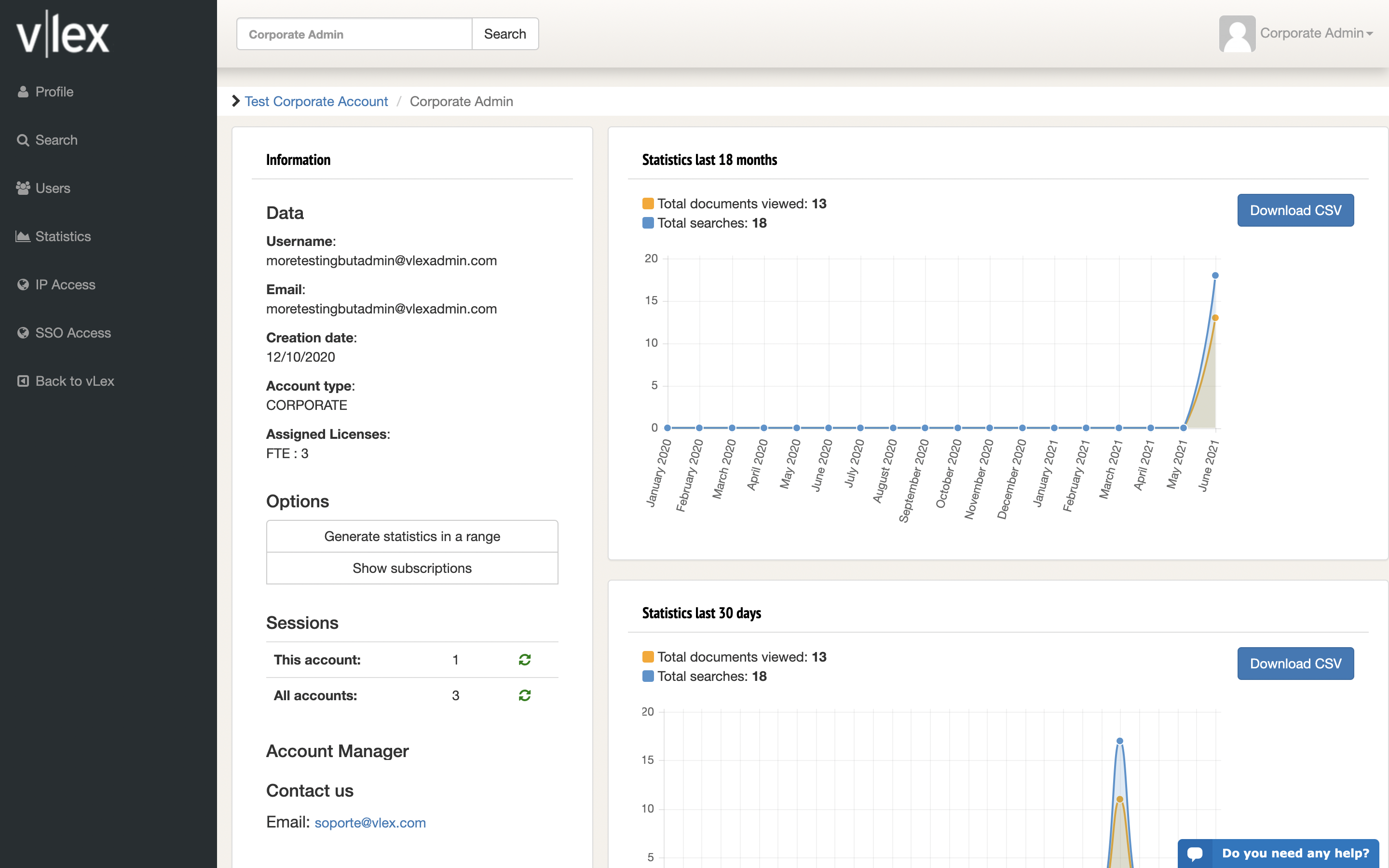Click the 30-day chart searches peak point
This screenshot has height=868, width=1389.
(x=1120, y=741)
